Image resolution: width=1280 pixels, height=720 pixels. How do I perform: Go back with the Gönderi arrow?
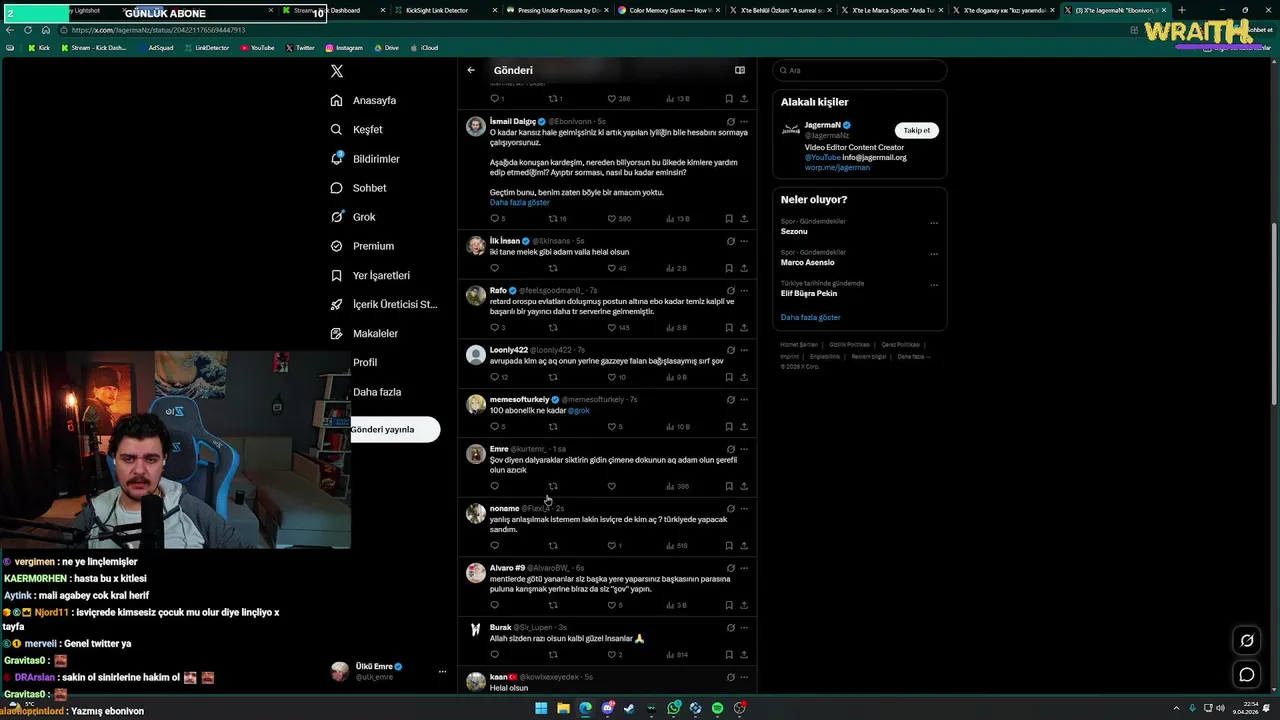(x=471, y=70)
